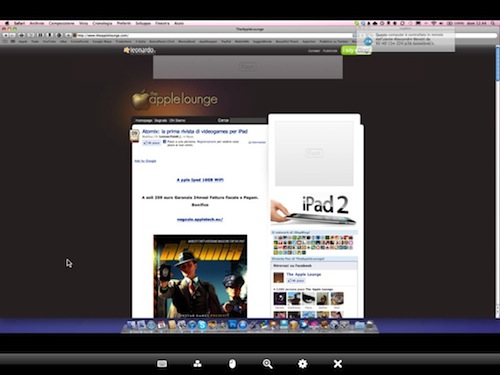Select the mouse mode icon
The height and width of the screenshot is (375, 500).
pos(232,363)
